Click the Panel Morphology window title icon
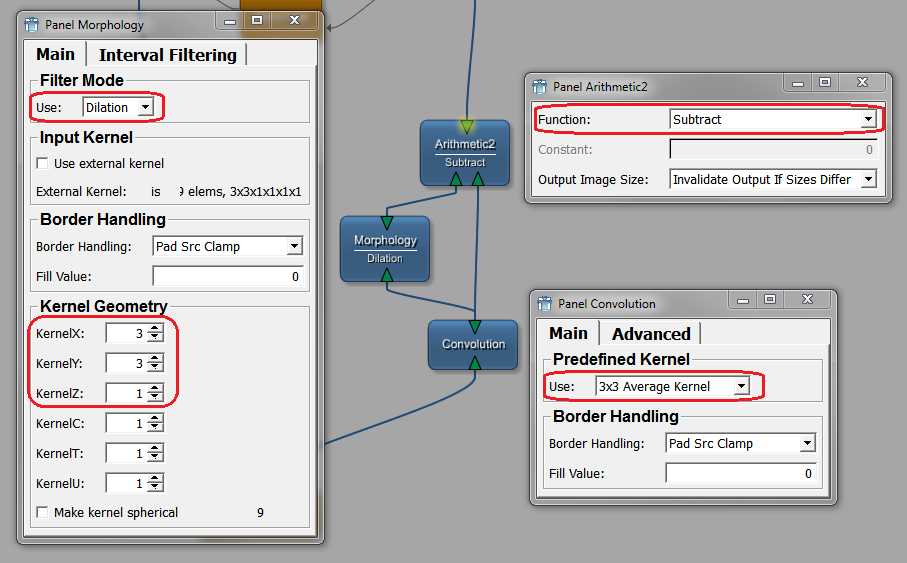Viewport: 907px width, 563px height. pos(32,24)
